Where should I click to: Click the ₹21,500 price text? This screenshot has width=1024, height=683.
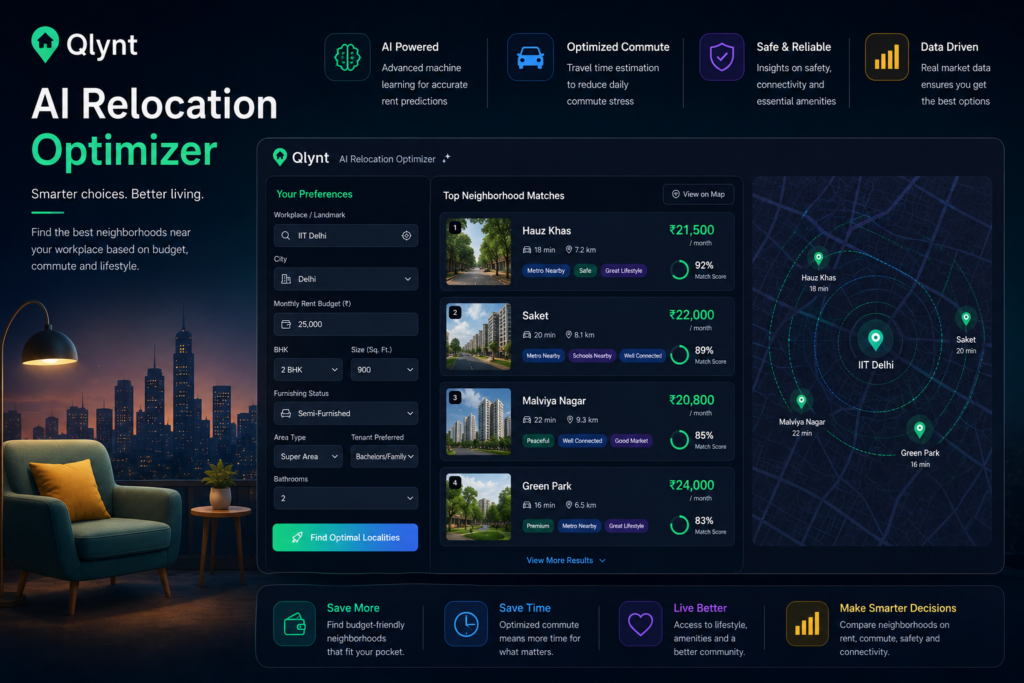pos(692,230)
